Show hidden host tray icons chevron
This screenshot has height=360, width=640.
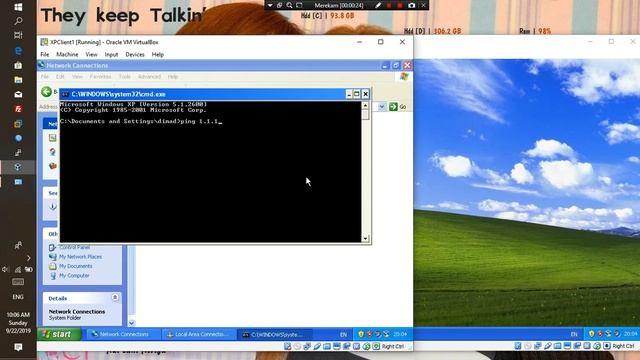pyautogui.click(x=29, y=258)
